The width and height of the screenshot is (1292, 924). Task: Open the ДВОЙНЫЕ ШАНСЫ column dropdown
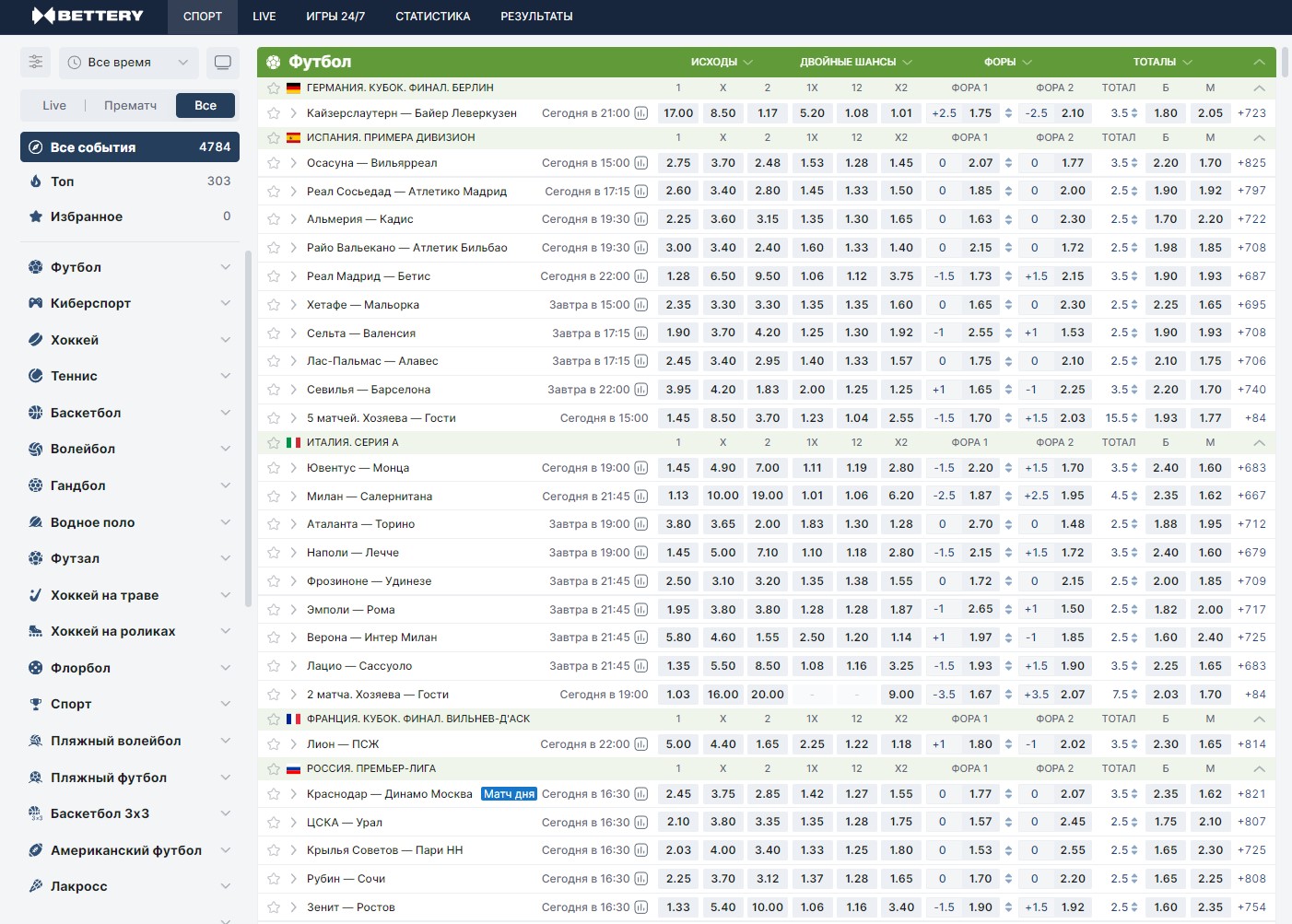pos(856,62)
